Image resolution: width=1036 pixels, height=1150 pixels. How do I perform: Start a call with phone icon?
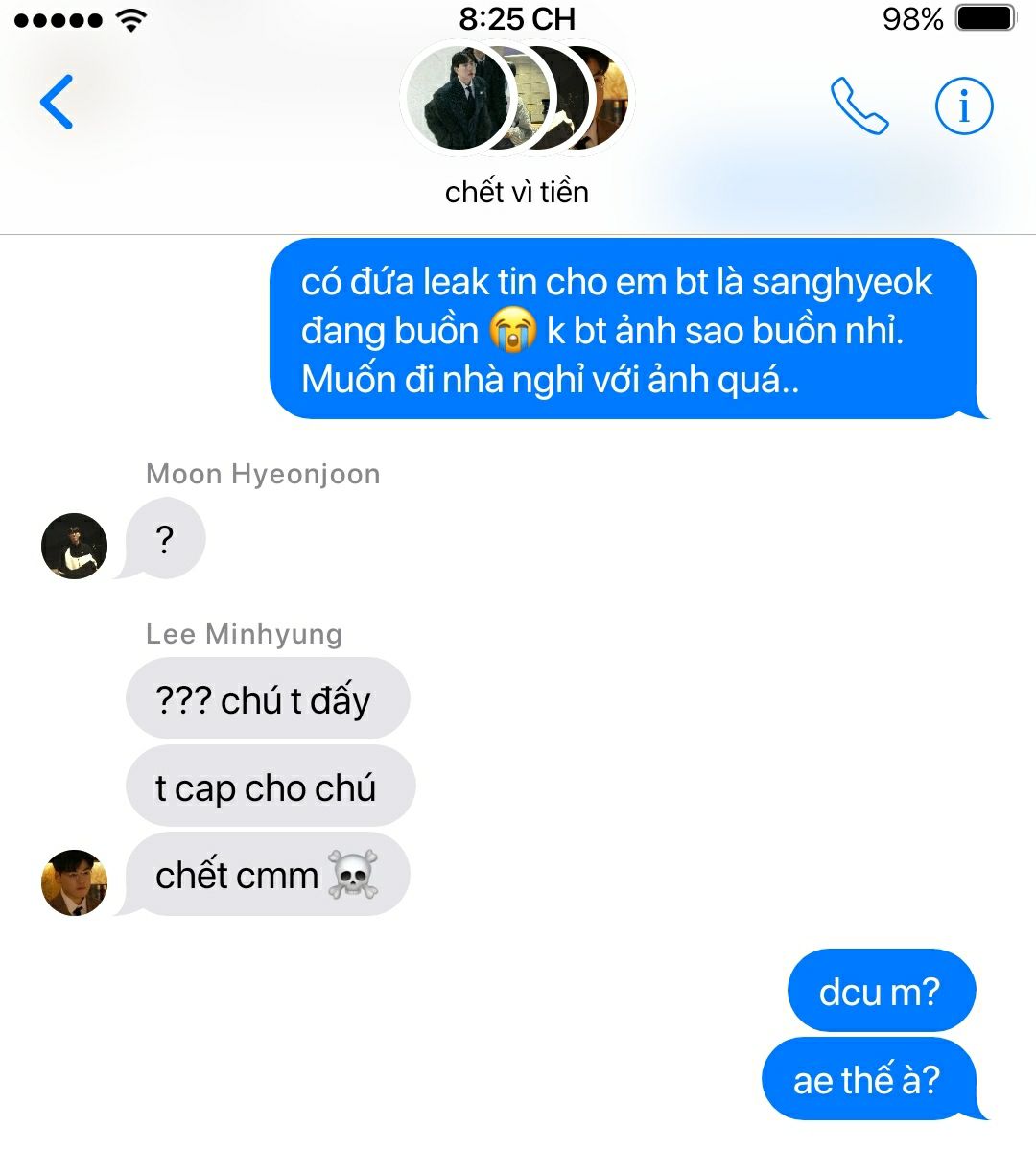(859, 106)
